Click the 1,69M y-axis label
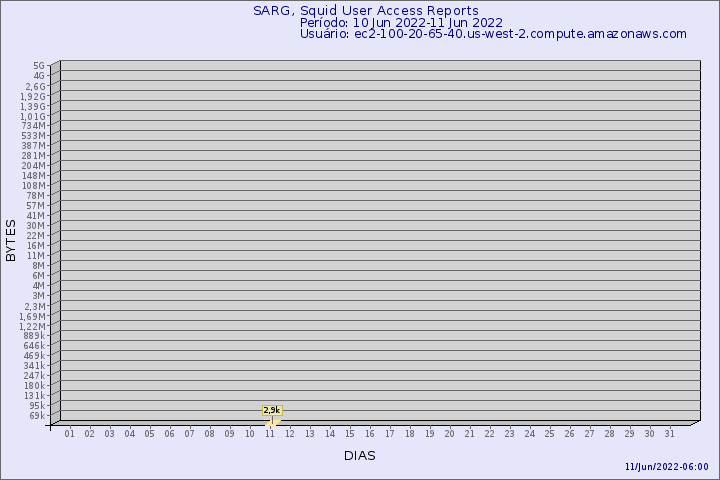Viewport: 720px width, 480px height. pyautogui.click(x=32, y=316)
